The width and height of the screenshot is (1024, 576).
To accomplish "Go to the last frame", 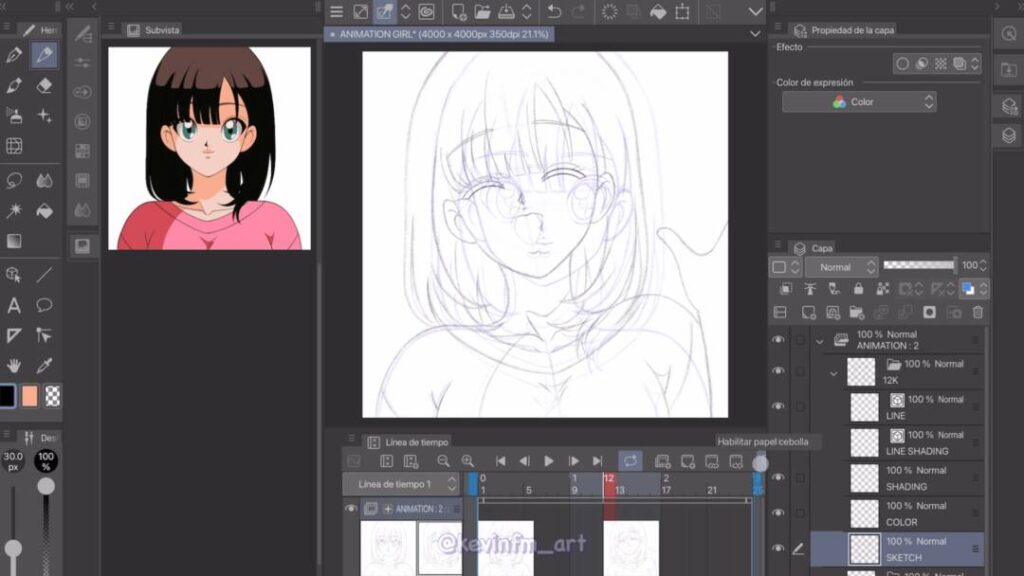I will (x=597, y=461).
